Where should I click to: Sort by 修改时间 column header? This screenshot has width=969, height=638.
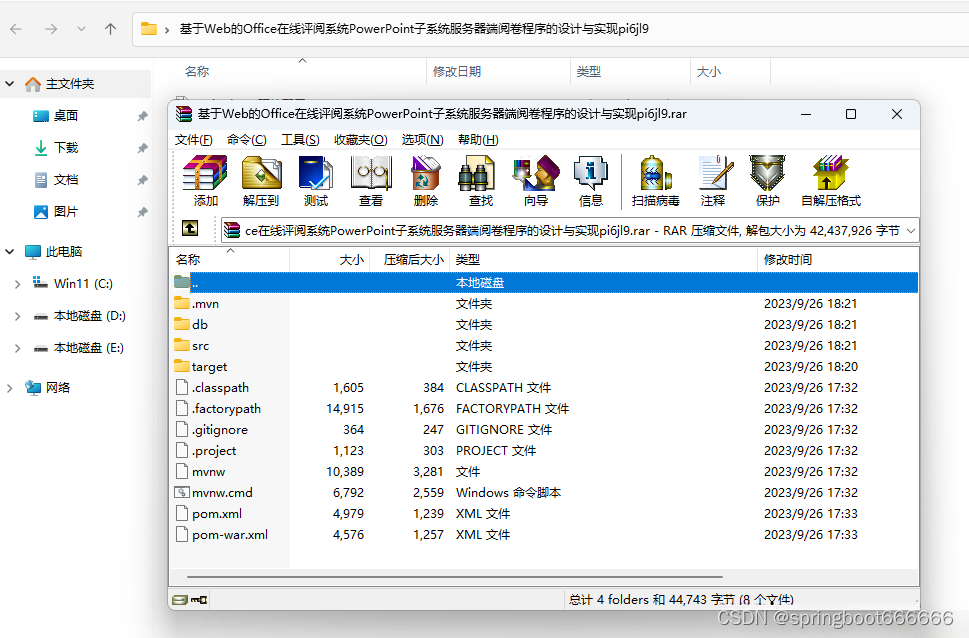tap(837, 260)
